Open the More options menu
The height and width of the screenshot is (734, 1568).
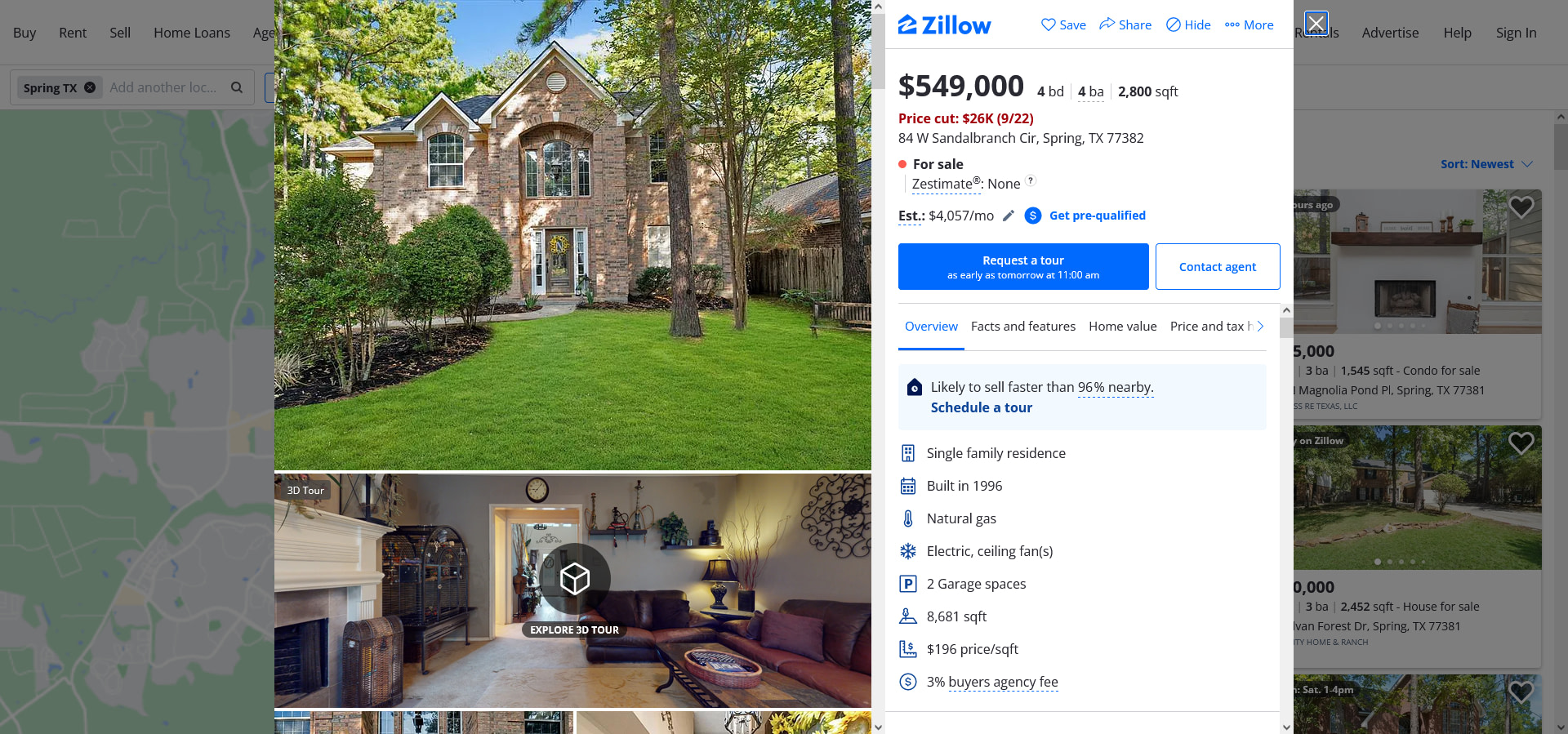tap(1249, 24)
